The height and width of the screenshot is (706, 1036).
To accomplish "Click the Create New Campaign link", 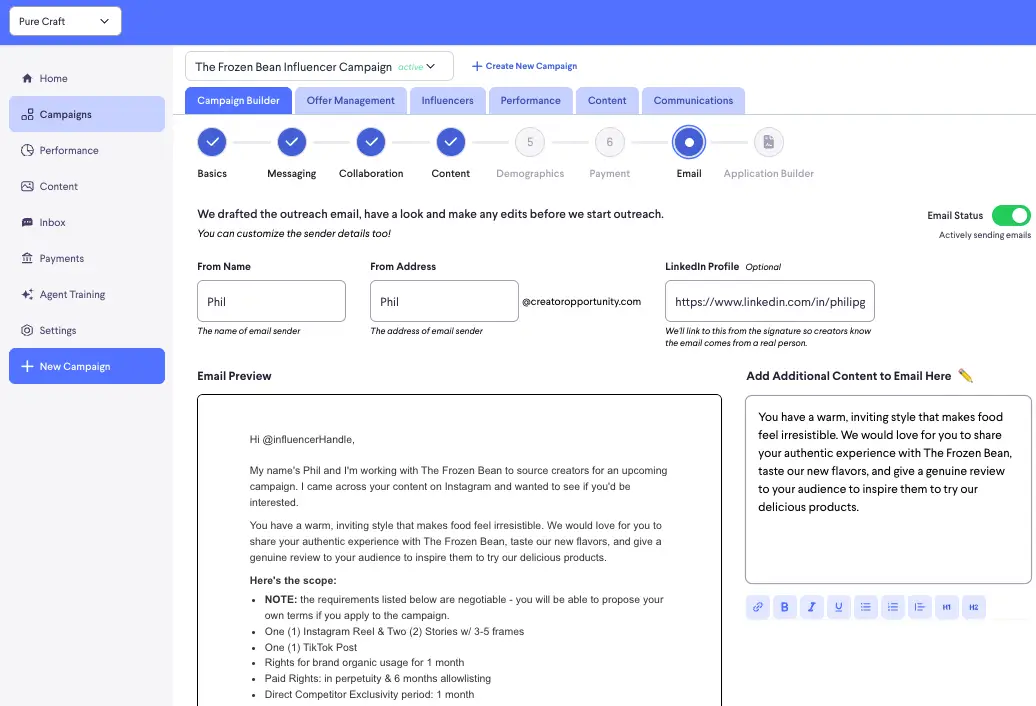I will click(525, 66).
